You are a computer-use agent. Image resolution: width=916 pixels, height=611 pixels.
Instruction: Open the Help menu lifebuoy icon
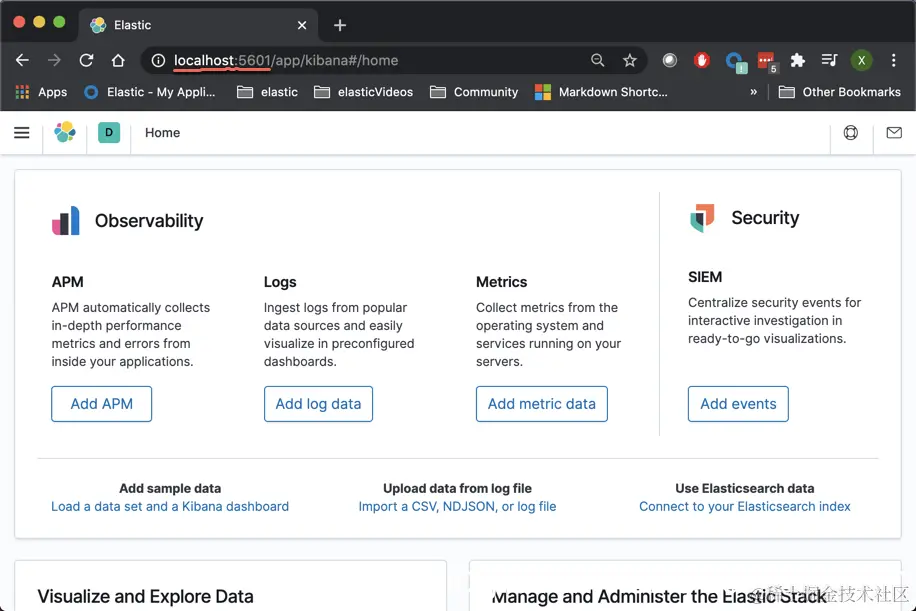[851, 133]
